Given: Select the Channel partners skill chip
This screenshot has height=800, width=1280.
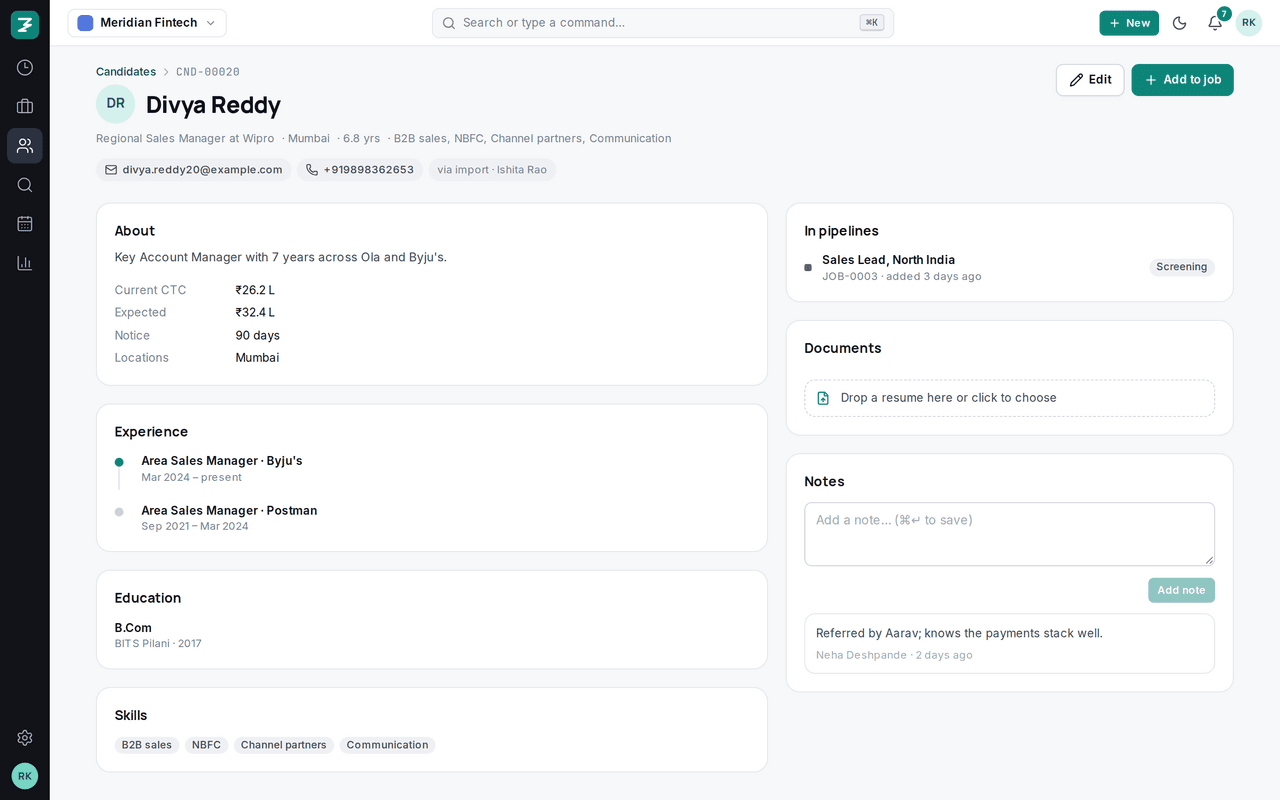Looking at the screenshot, I should click(284, 745).
